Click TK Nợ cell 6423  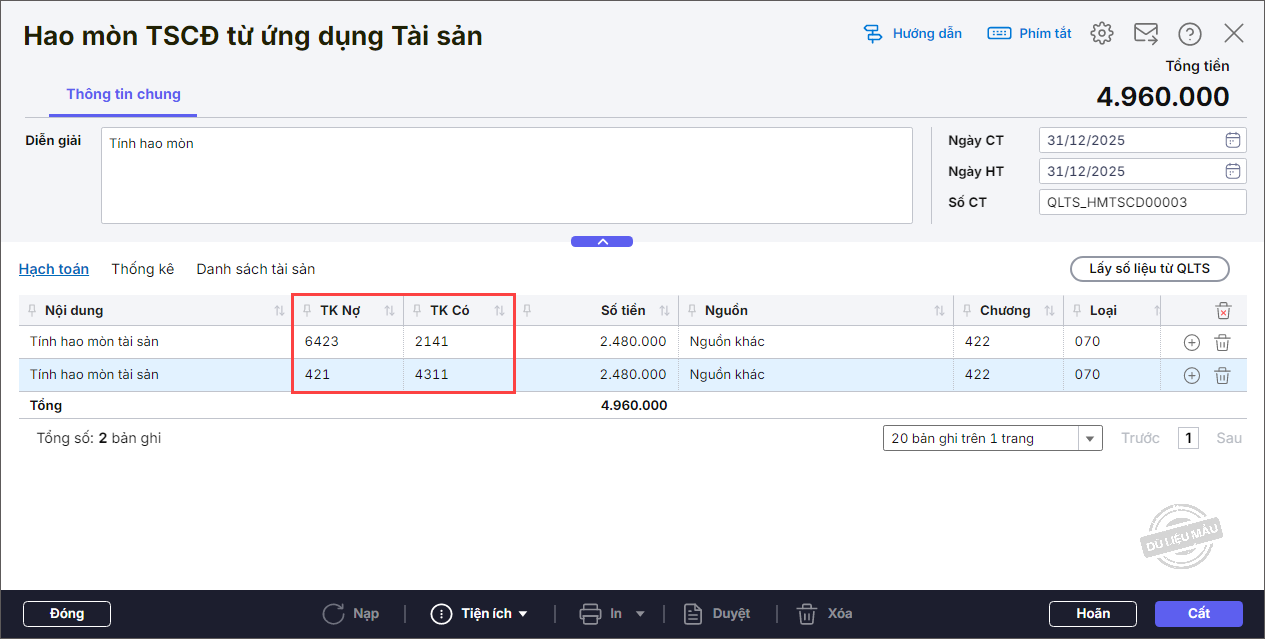(348, 342)
